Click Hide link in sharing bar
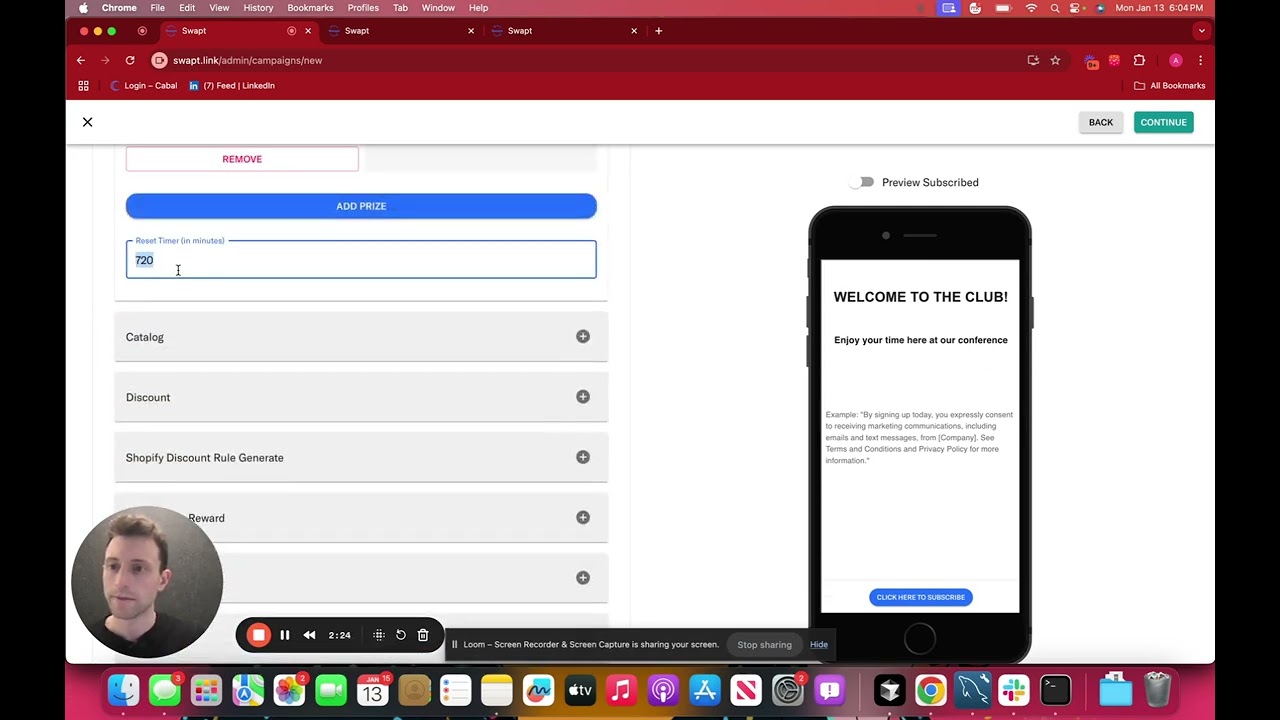1280x720 pixels. (x=819, y=645)
